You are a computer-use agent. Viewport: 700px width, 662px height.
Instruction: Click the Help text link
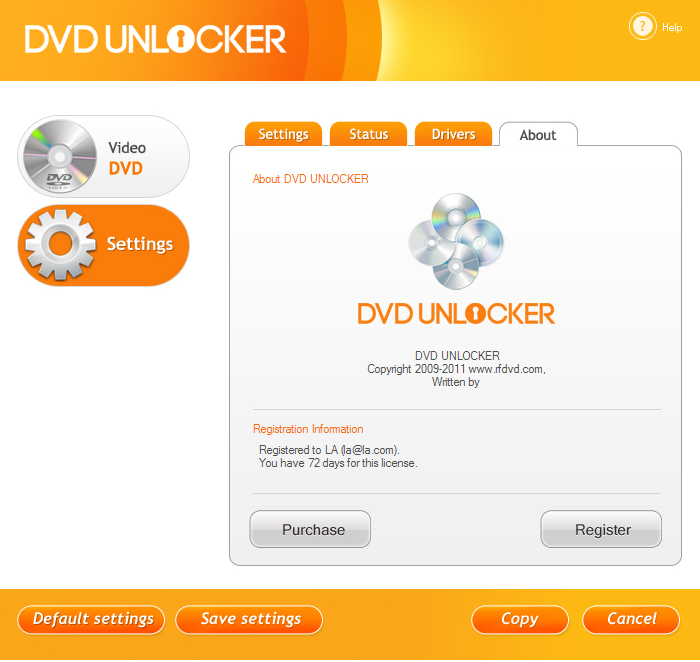pos(672,28)
